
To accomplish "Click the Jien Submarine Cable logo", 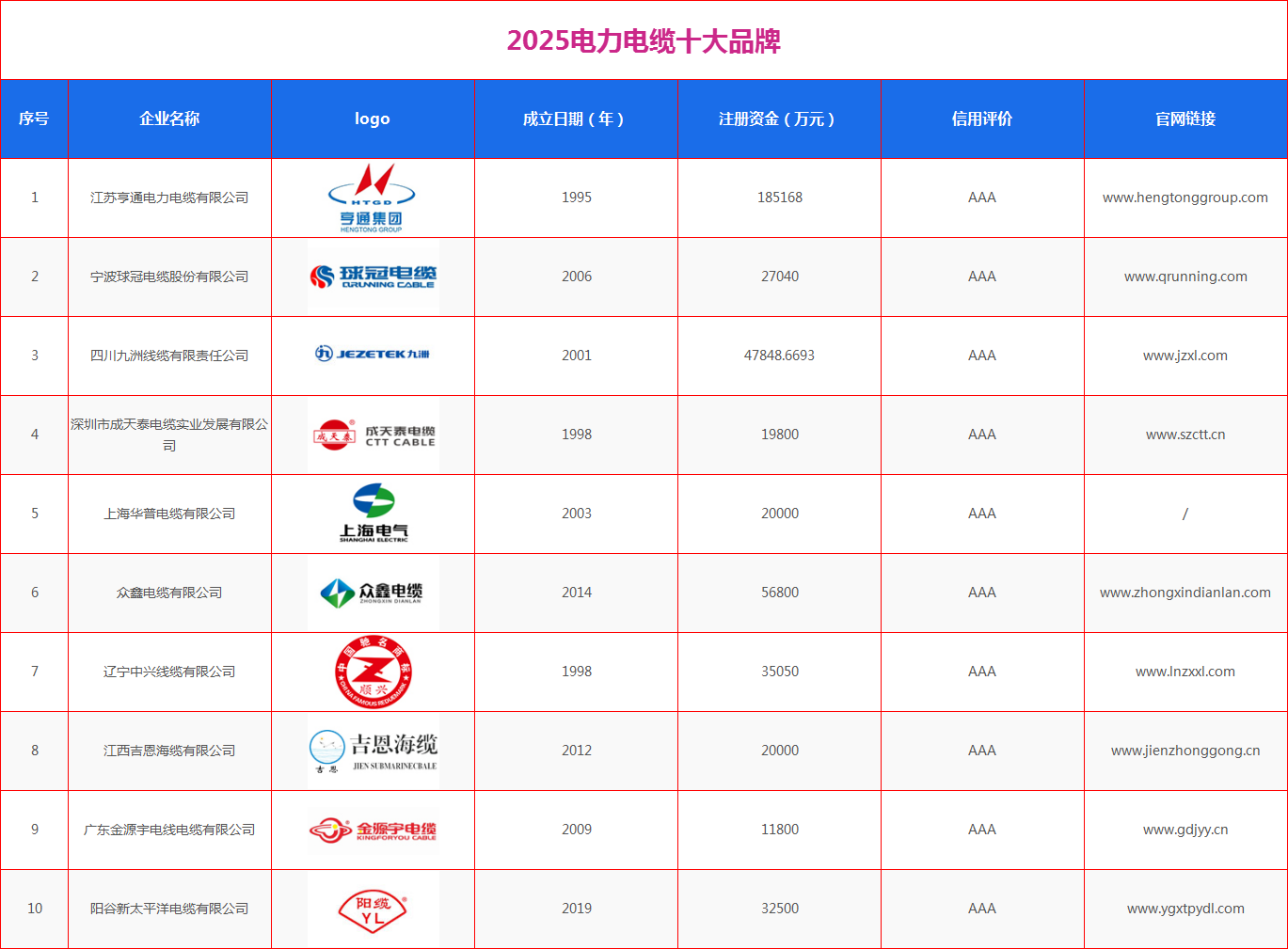I will pos(373,751).
